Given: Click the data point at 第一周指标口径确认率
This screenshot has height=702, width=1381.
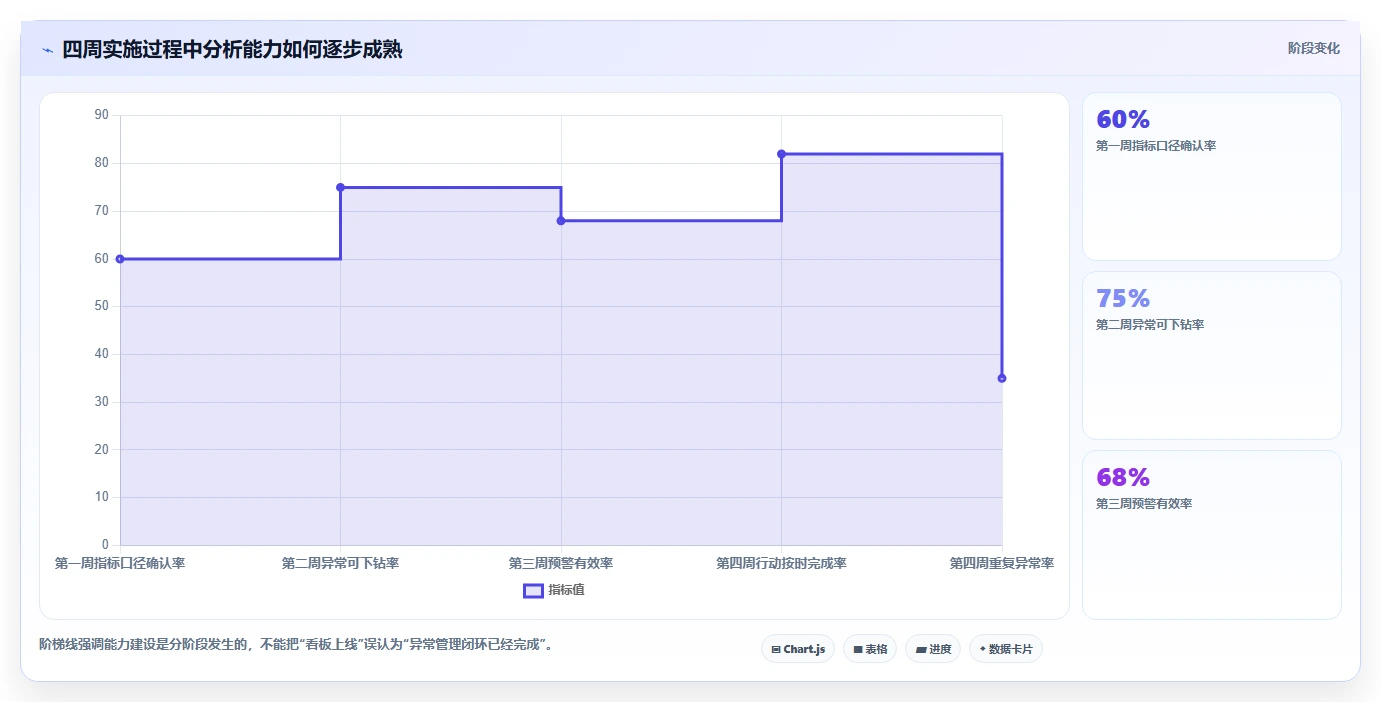Looking at the screenshot, I should pos(120,259).
